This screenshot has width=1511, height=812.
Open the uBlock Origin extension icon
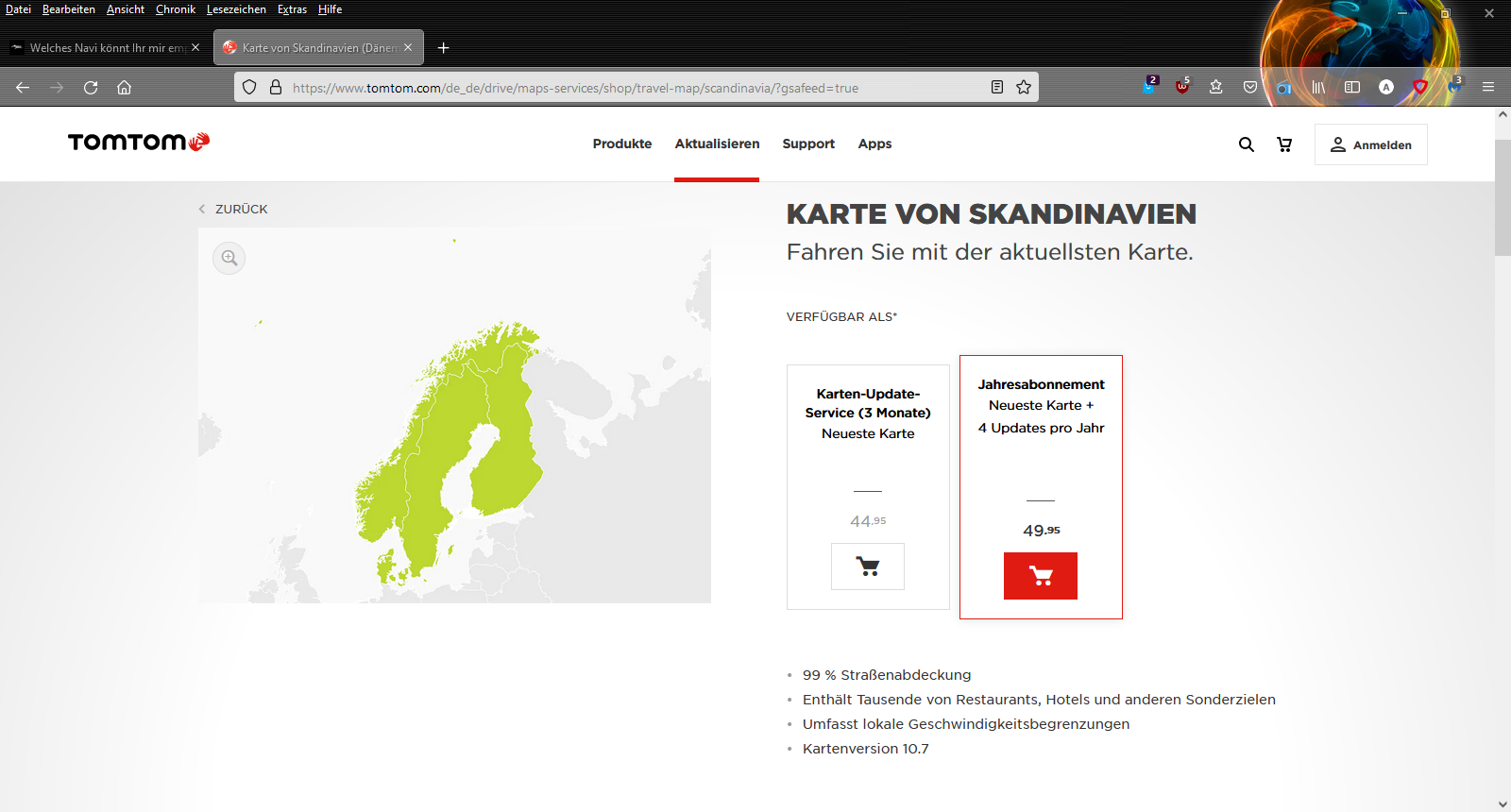click(x=1182, y=87)
